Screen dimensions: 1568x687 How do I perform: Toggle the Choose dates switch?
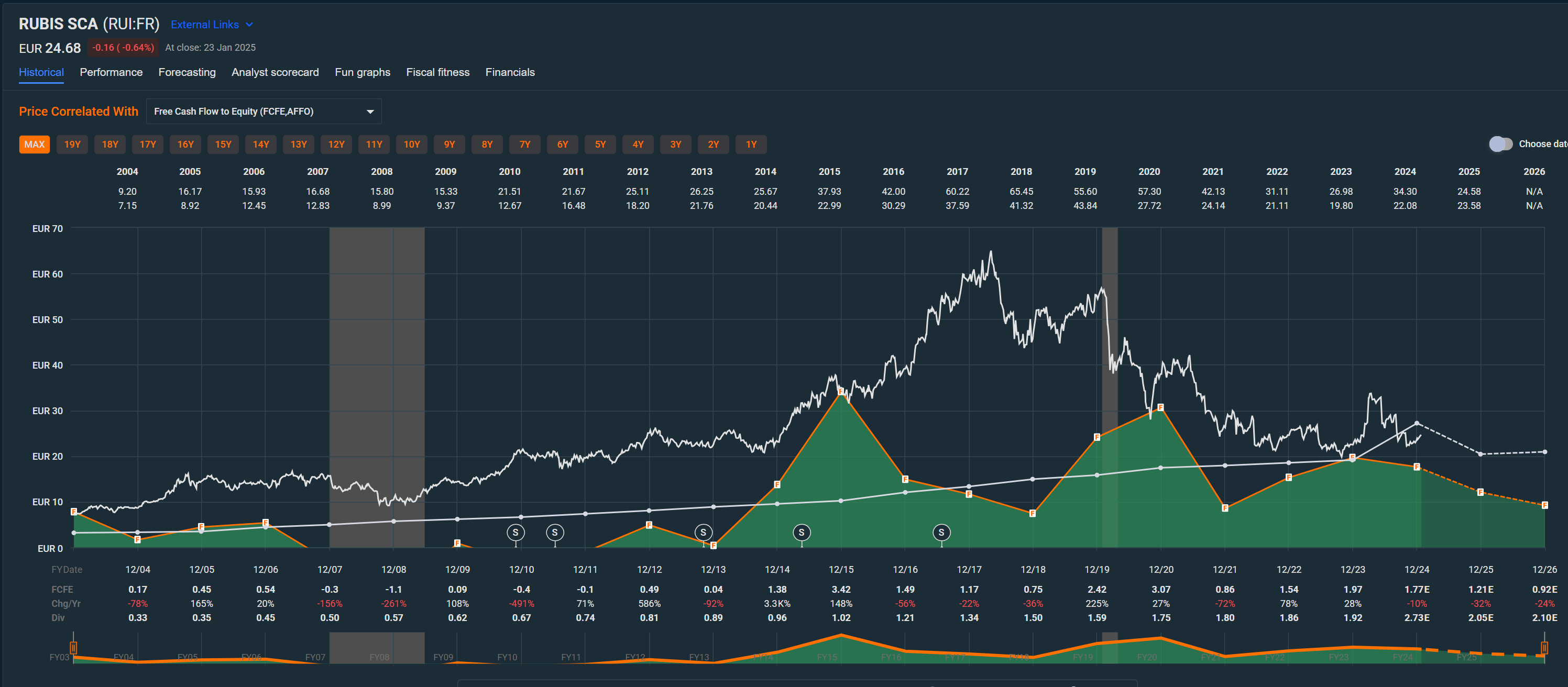[x=1500, y=143]
